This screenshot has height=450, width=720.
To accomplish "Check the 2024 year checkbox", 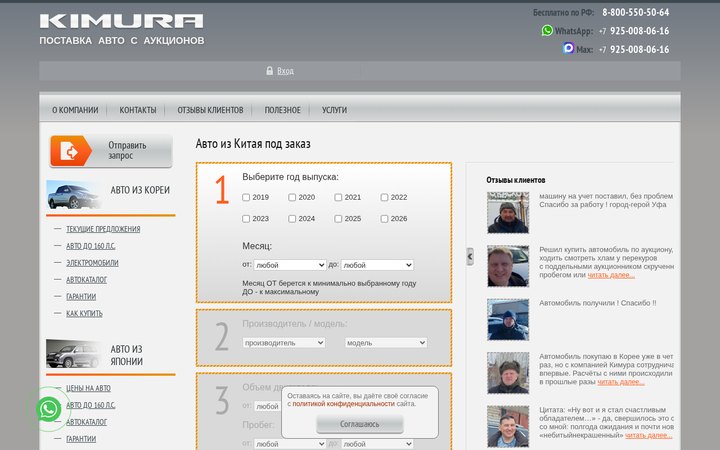I will coord(292,219).
